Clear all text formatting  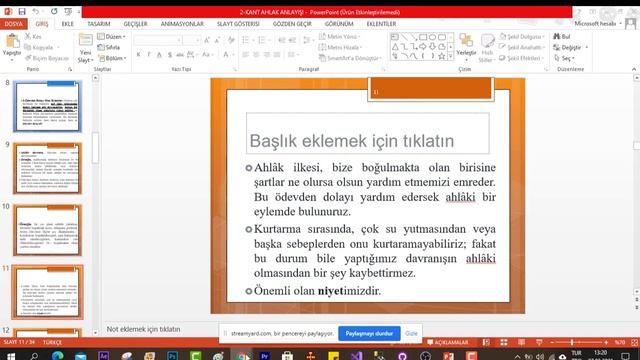click(231, 40)
